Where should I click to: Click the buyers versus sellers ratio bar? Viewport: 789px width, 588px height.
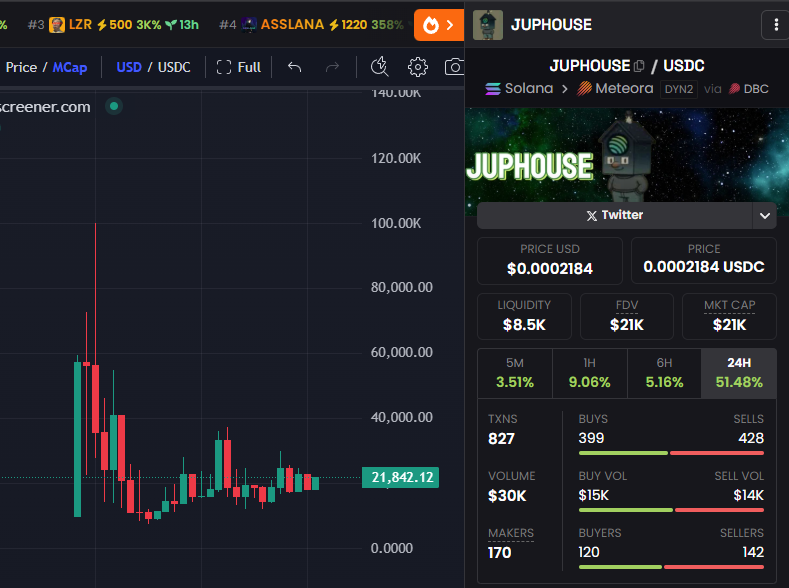(x=671, y=567)
